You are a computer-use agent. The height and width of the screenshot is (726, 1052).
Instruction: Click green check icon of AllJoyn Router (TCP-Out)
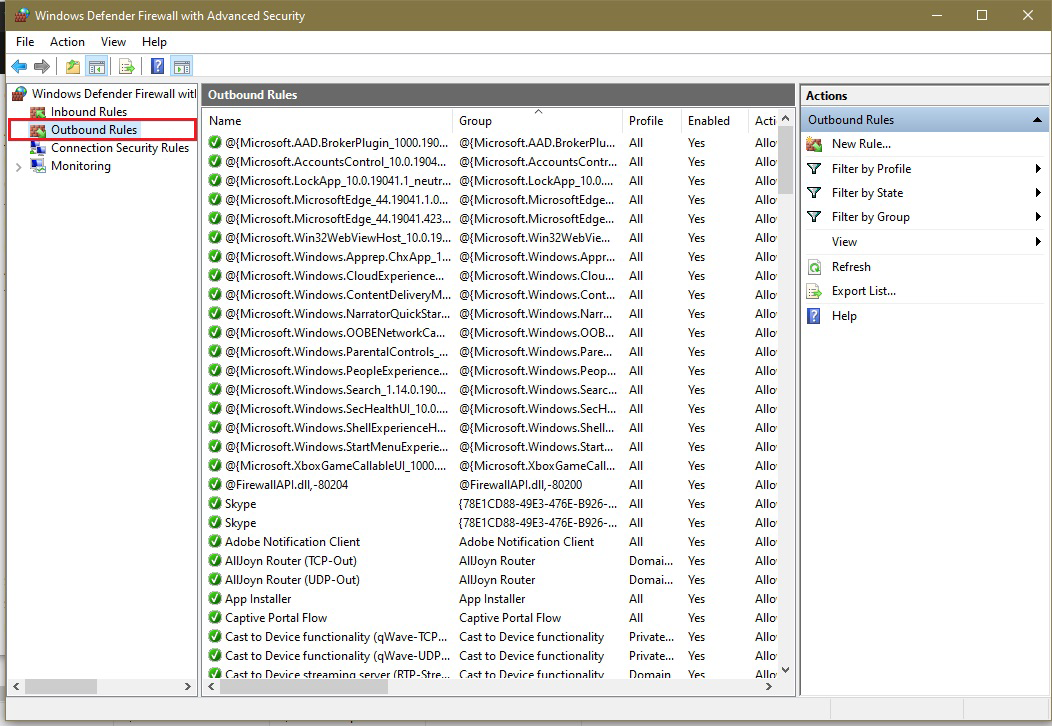tap(215, 560)
